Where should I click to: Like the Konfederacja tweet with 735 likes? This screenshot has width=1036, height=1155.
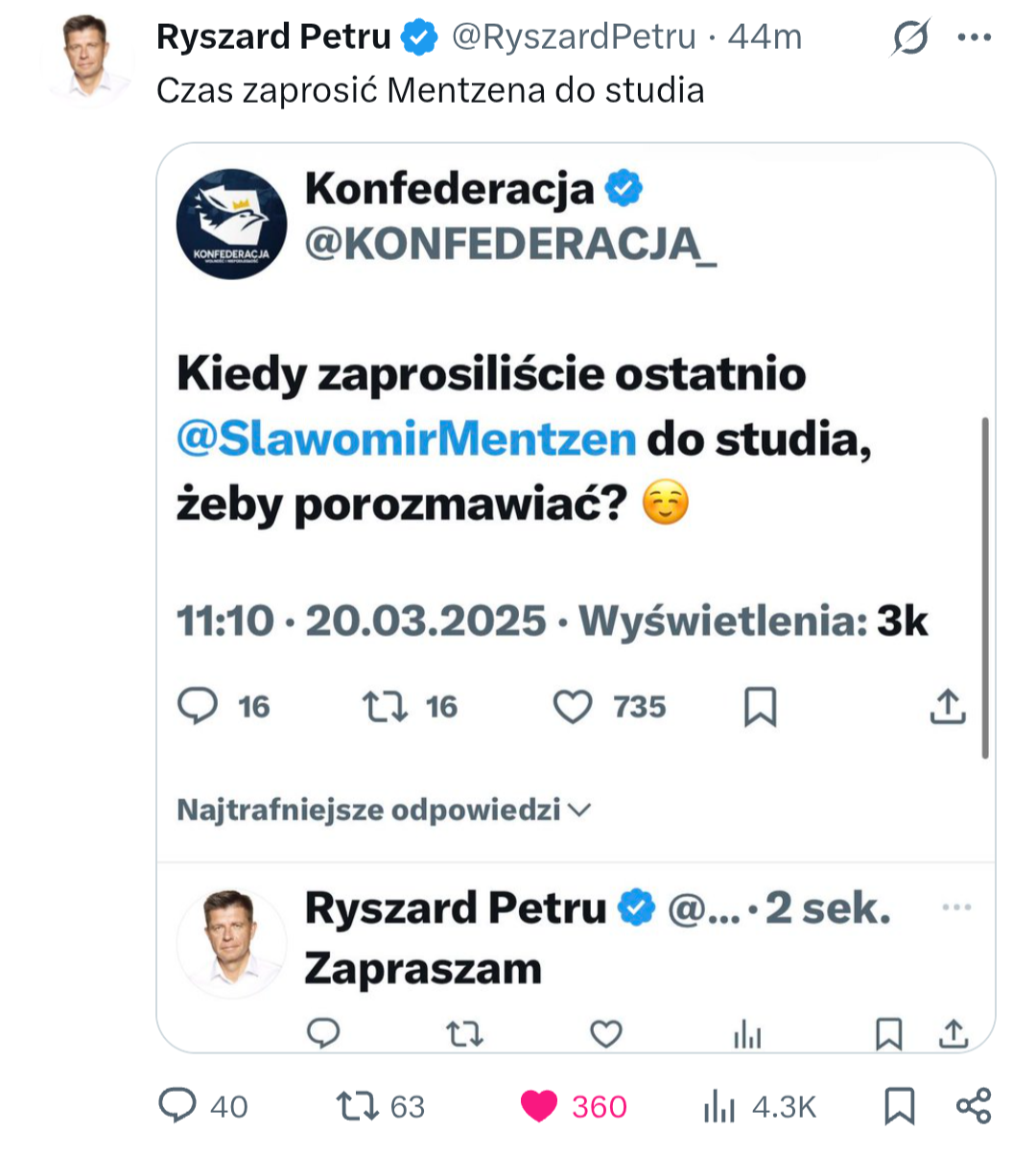click(x=573, y=707)
